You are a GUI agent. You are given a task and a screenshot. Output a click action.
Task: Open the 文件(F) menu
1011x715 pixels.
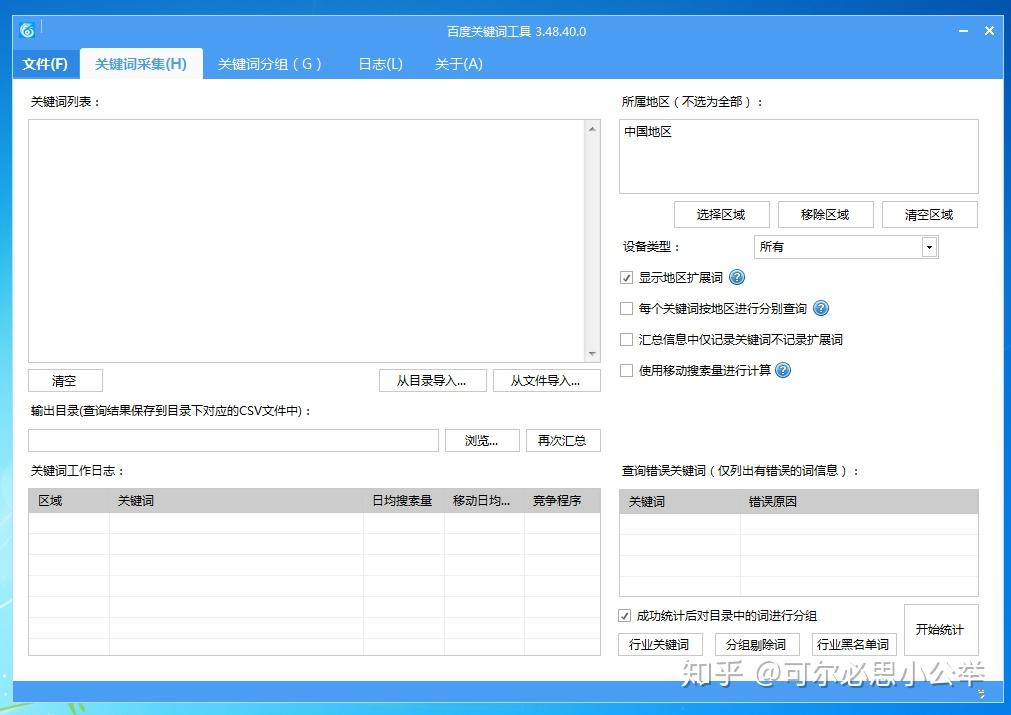pos(45,64)
